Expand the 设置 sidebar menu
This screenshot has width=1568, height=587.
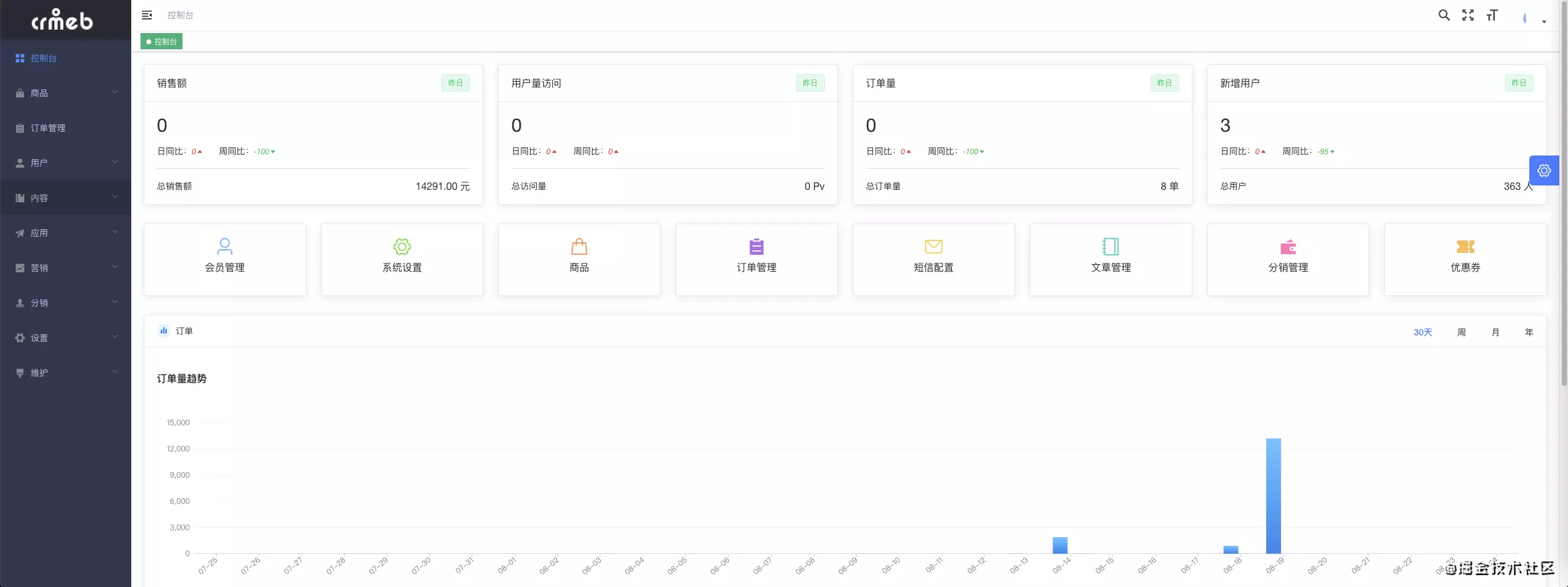point(37,337)
